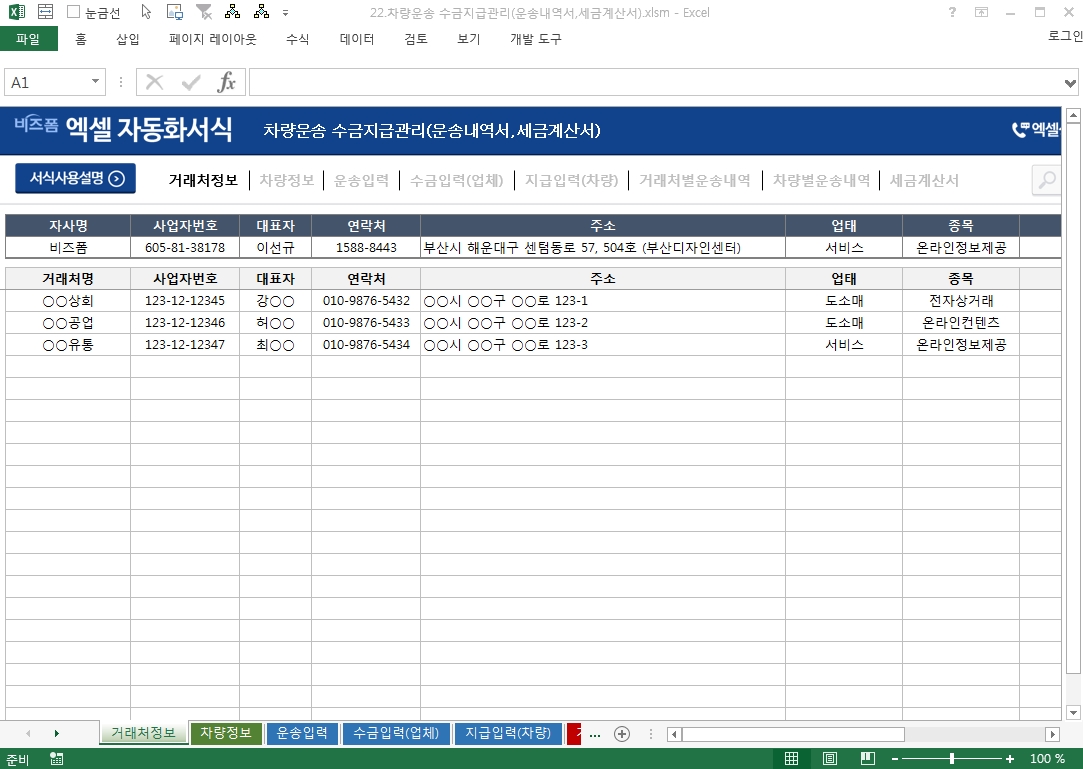The height and width of the screenshot is (769, 1083).
Task: Click 로그인 sign-in link
Action: coord(1064,36)
